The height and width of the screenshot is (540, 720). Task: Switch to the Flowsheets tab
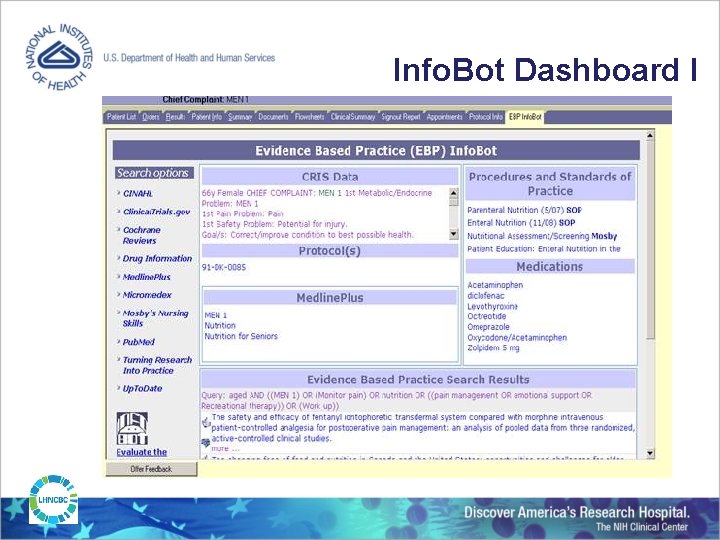(x=309, y=117)
